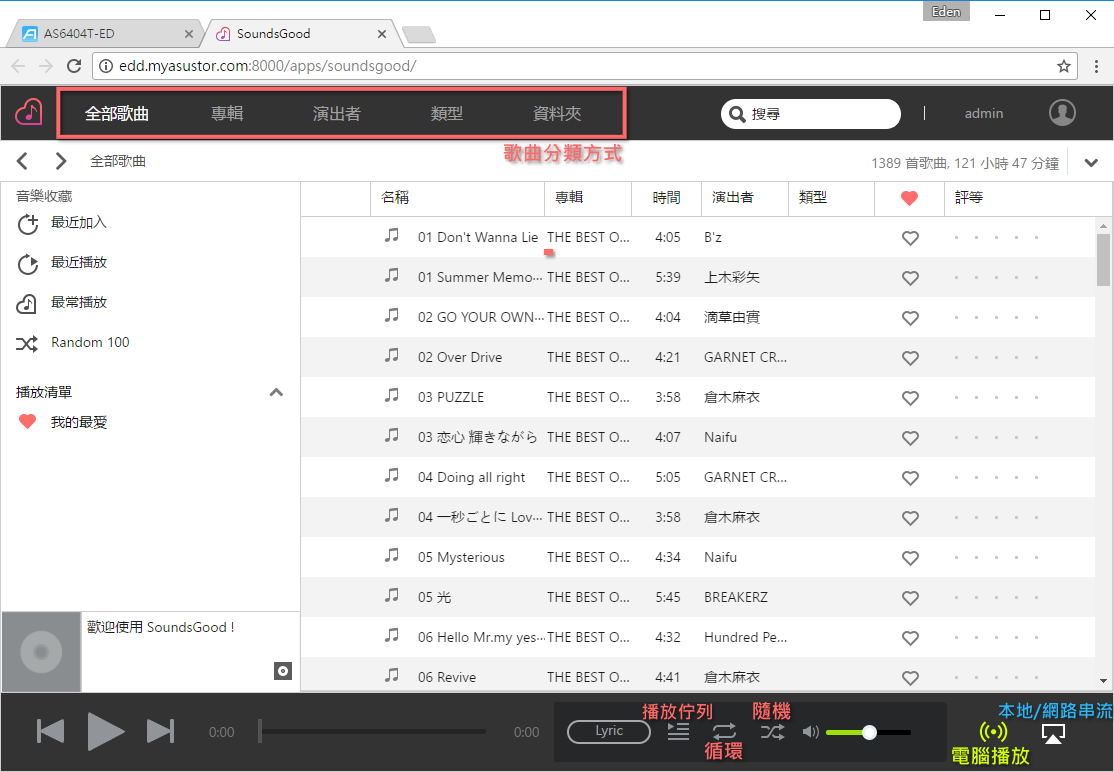Viewport: 1114px width, 772px height.
Task: Switch to the 專輯 albums tab
Action: pyautogui.click(x=227, y=114)
